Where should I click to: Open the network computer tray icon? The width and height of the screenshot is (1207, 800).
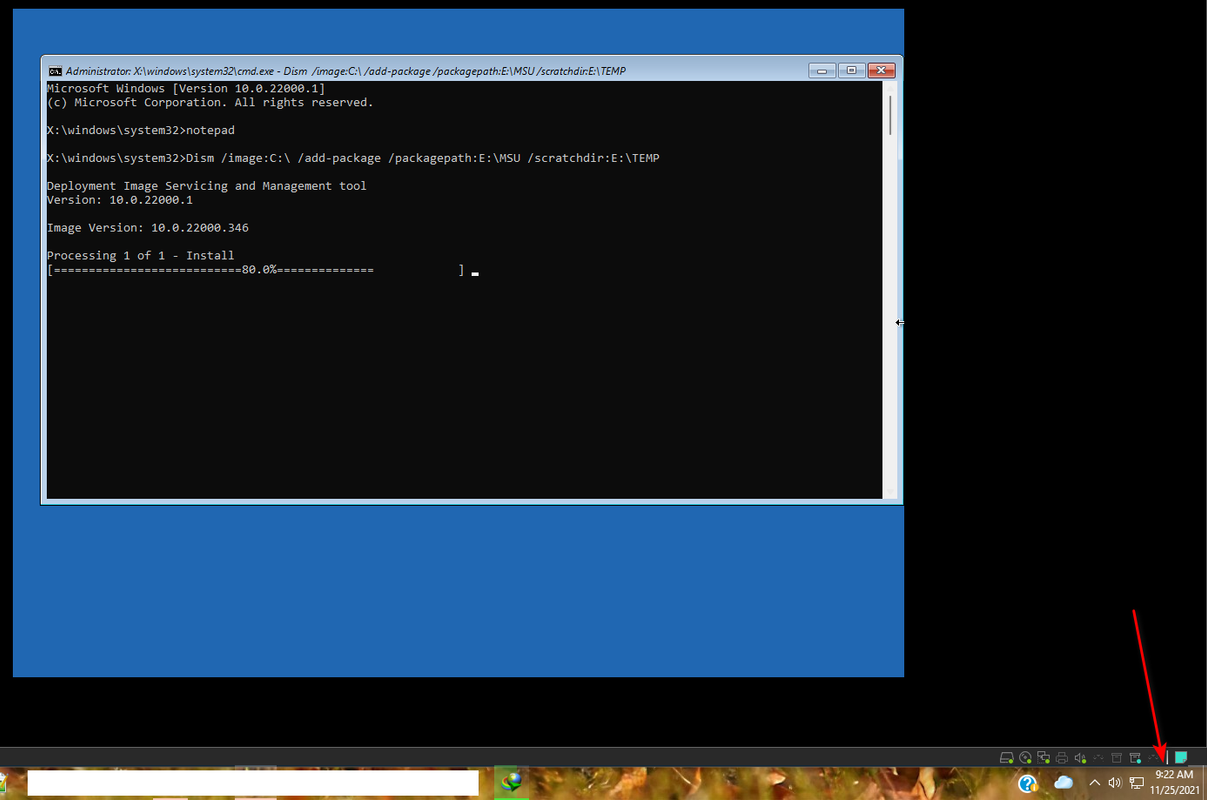click(x=1137, y=783)
